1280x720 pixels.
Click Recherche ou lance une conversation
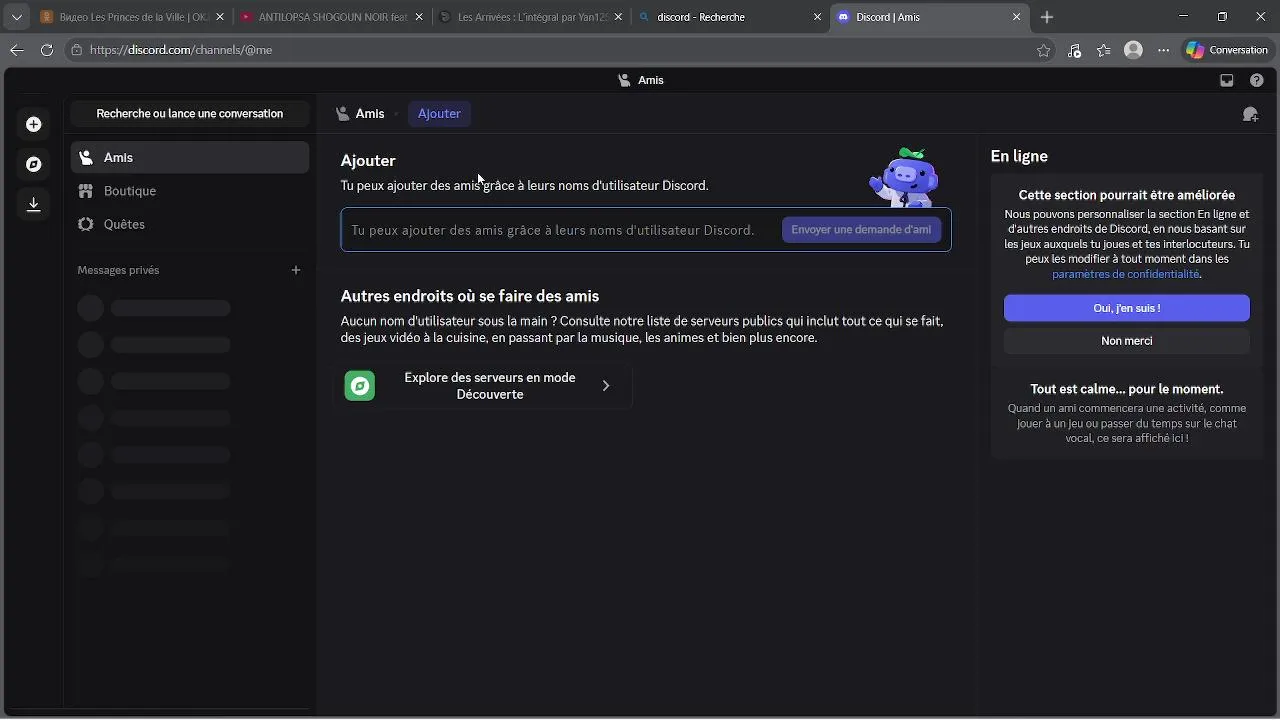pos(190,114)
